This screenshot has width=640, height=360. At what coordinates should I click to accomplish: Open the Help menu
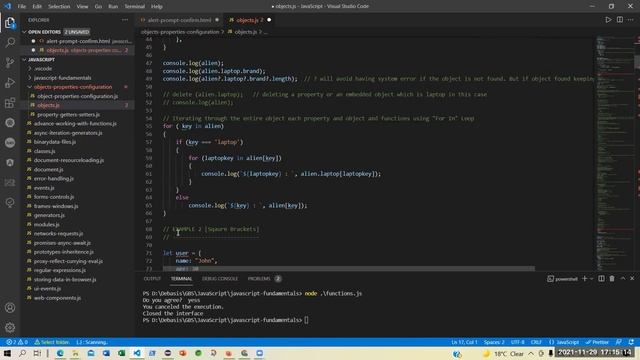(157, 7)
